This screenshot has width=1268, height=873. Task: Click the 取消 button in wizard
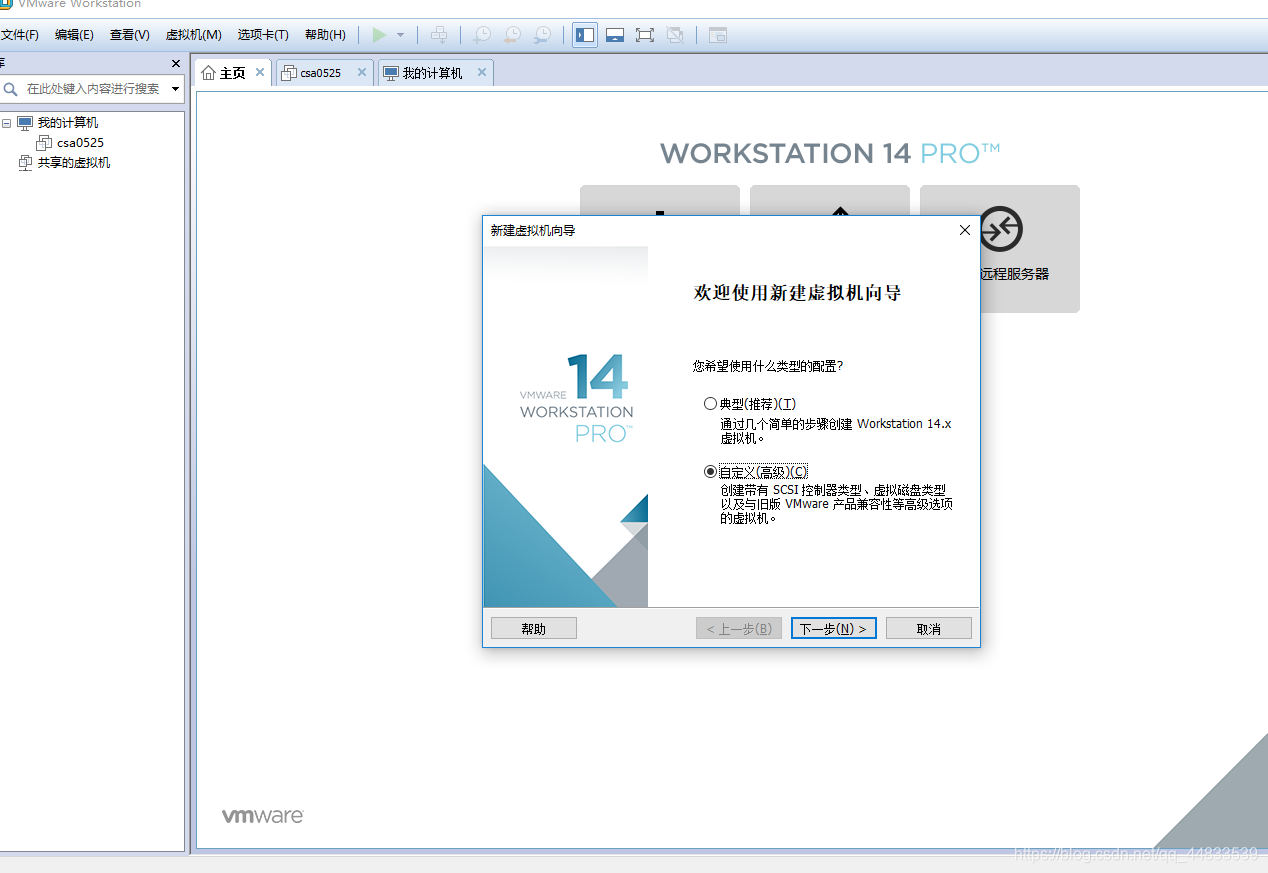tap(928, 628)
